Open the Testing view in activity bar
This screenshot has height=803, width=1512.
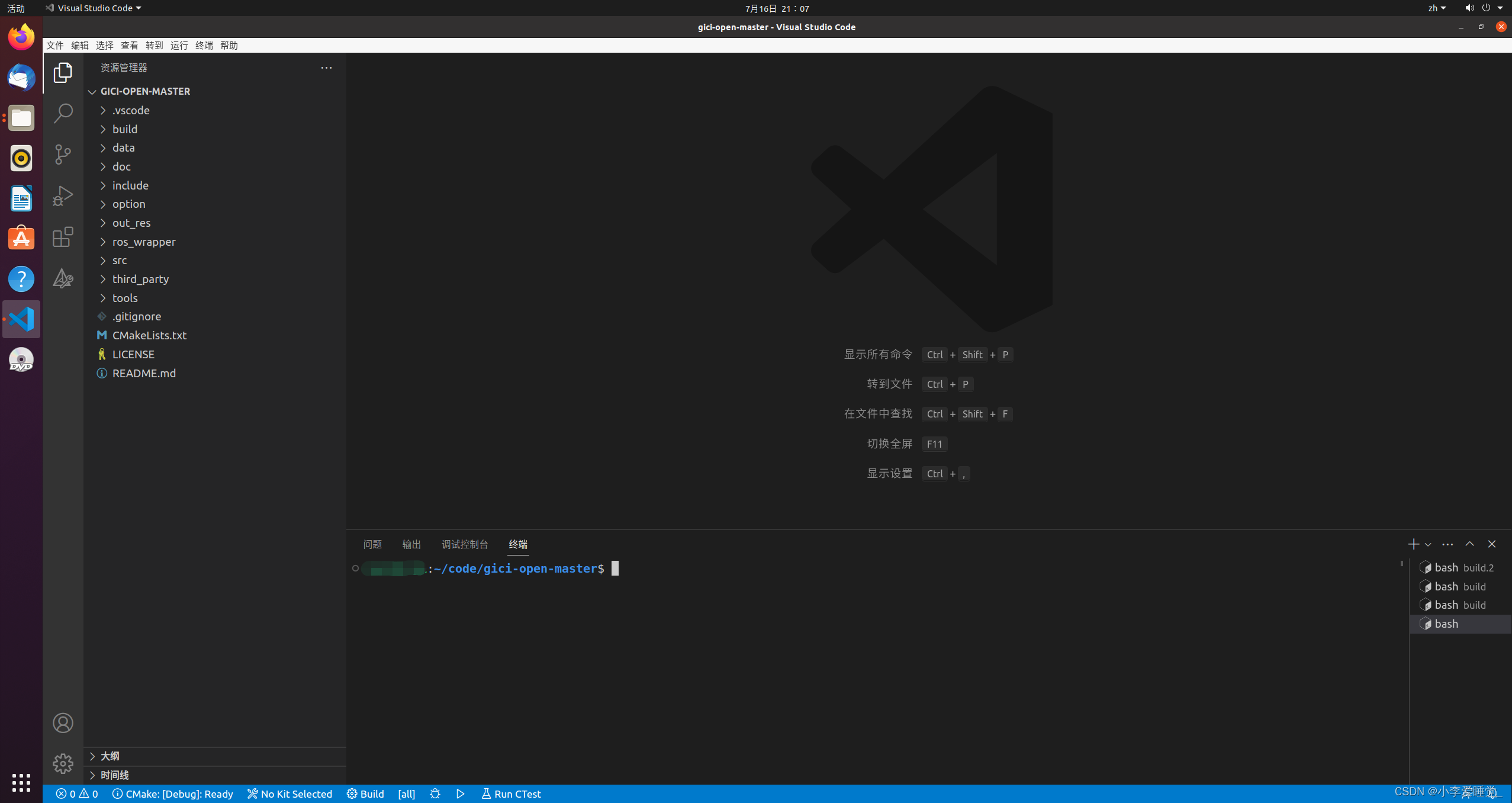pyautogui.click(x=63, y=278)
